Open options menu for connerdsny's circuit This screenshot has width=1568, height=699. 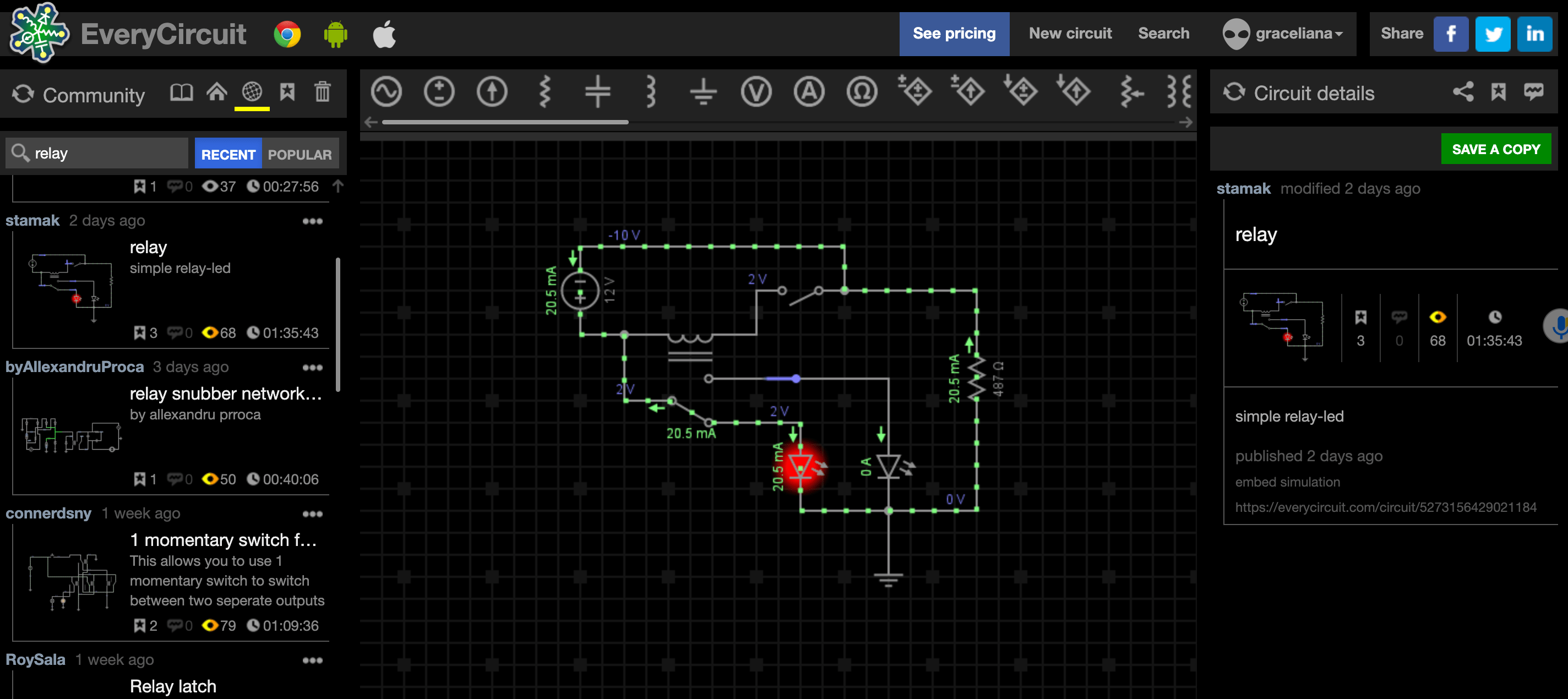tap(312, 514)
